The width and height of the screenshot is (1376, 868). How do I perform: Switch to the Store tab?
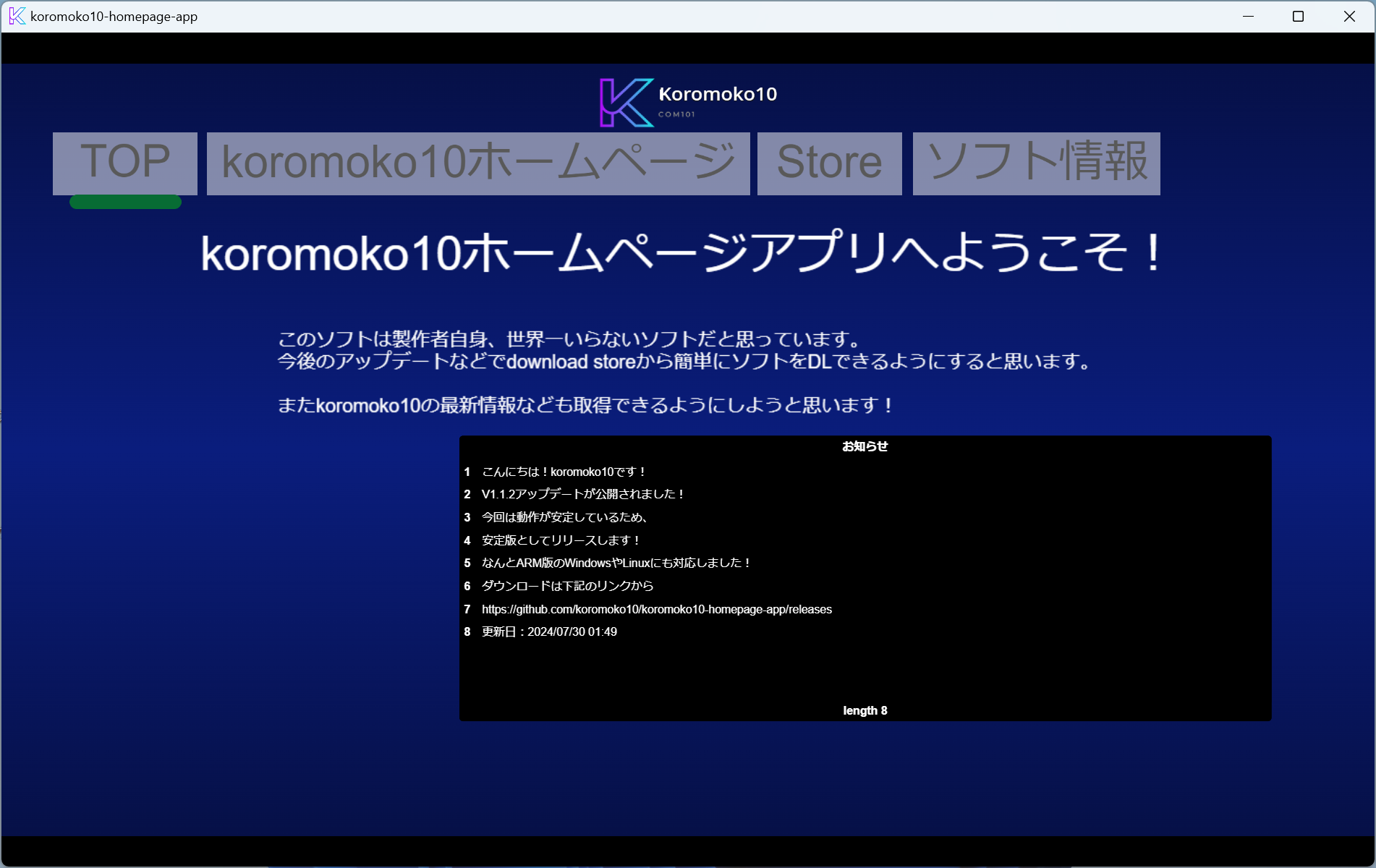click(x=830, y=163)
